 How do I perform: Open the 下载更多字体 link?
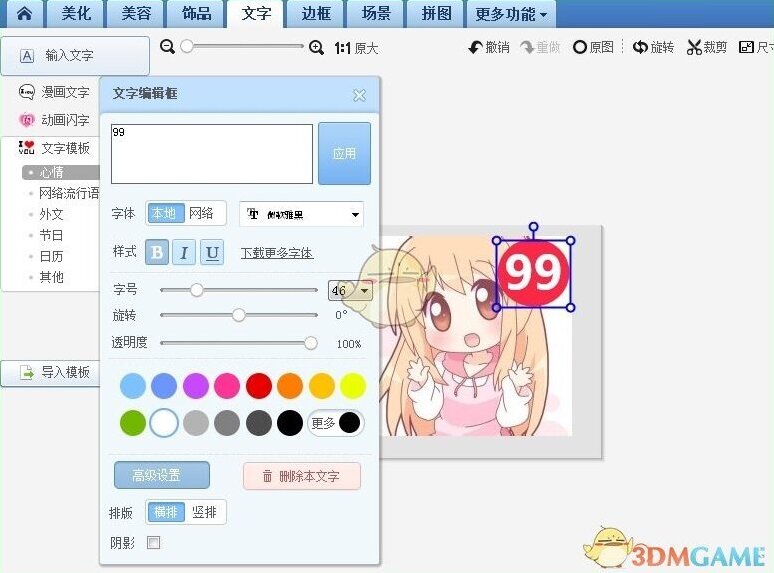[x=277, y=253]
